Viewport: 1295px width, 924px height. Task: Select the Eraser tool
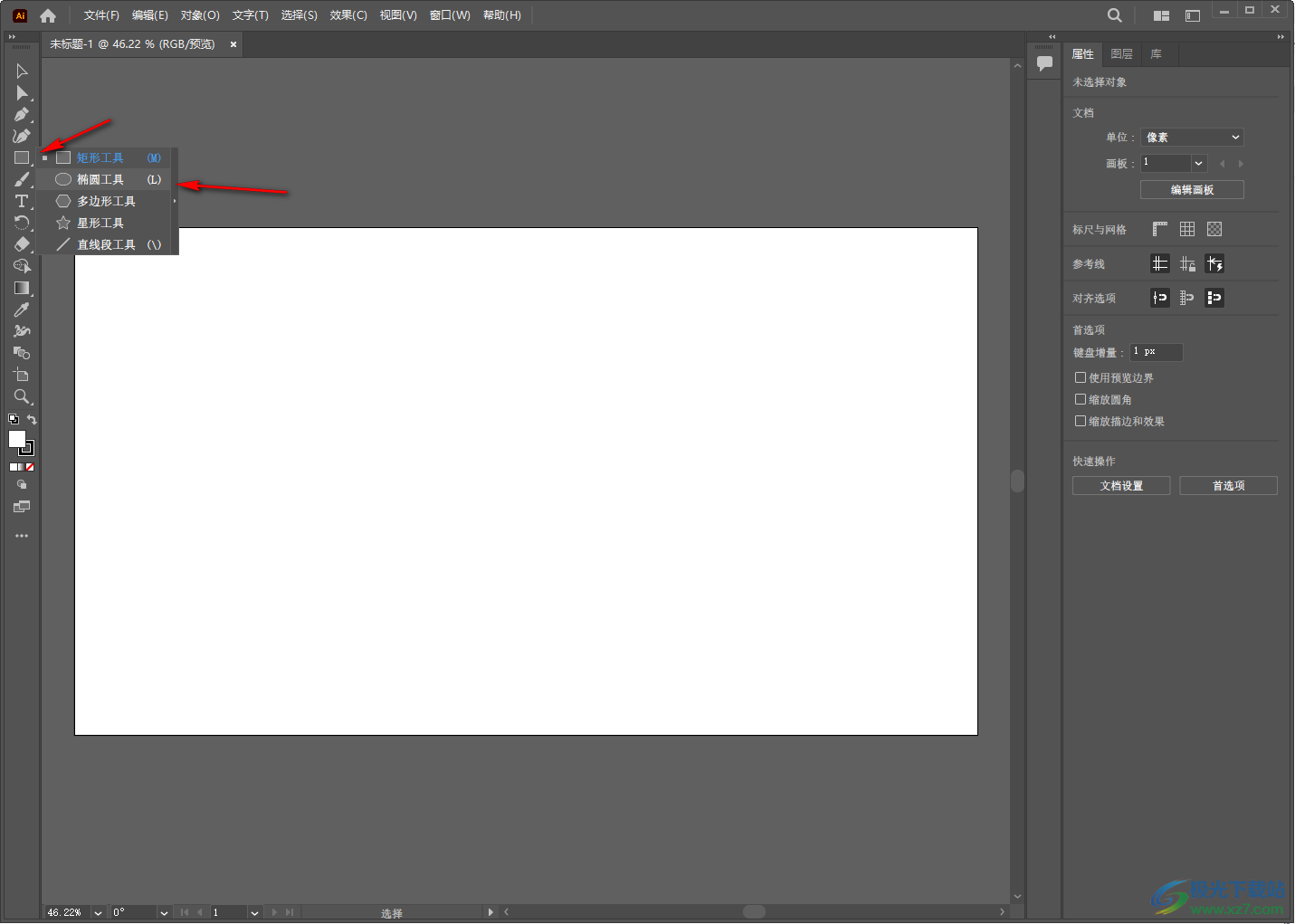(22, 244)
